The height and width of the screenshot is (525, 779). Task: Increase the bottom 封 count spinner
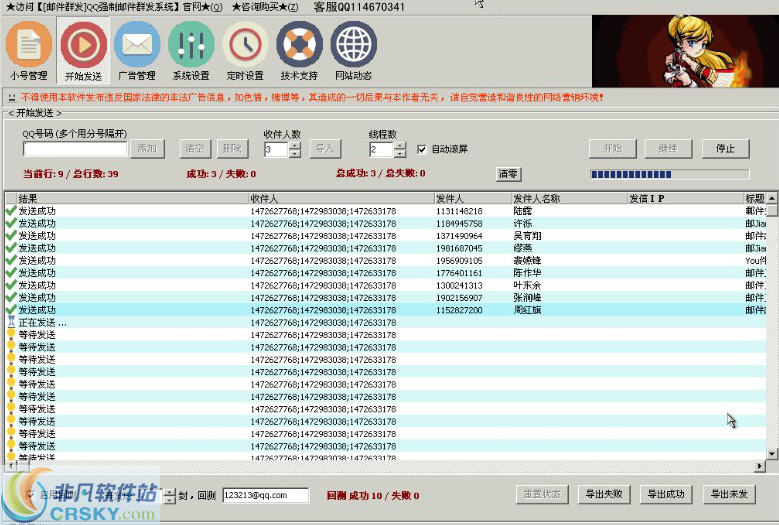click(170, 492)
